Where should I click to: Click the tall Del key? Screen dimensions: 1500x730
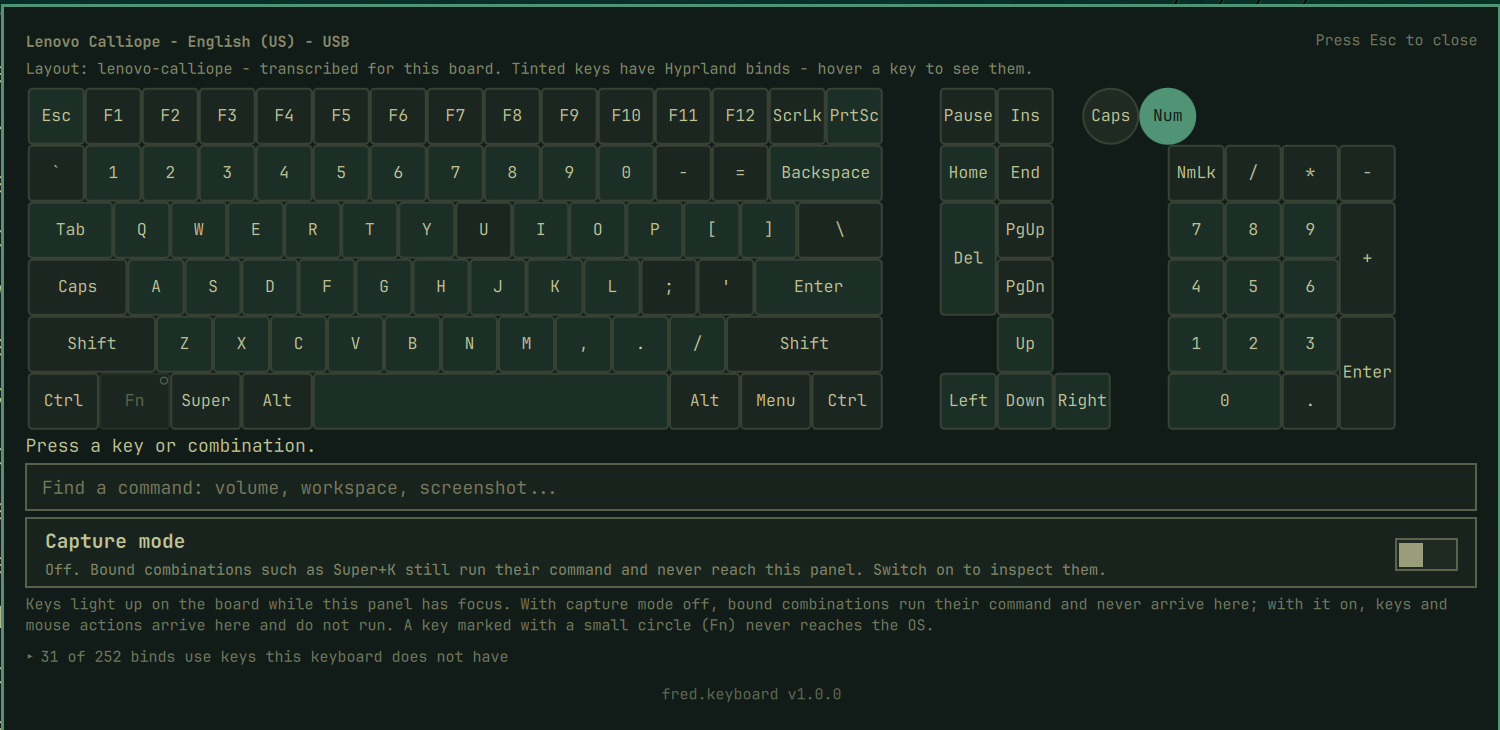968,259
